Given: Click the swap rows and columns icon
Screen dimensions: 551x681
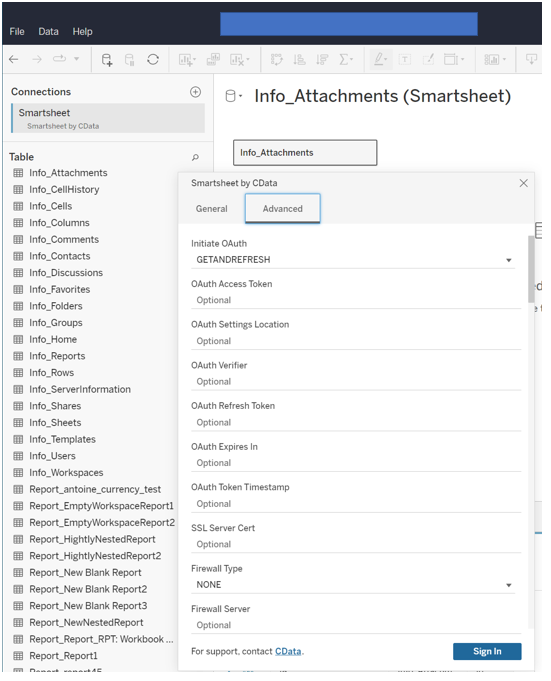Looking at the screenshot, I should coord(276,59).
